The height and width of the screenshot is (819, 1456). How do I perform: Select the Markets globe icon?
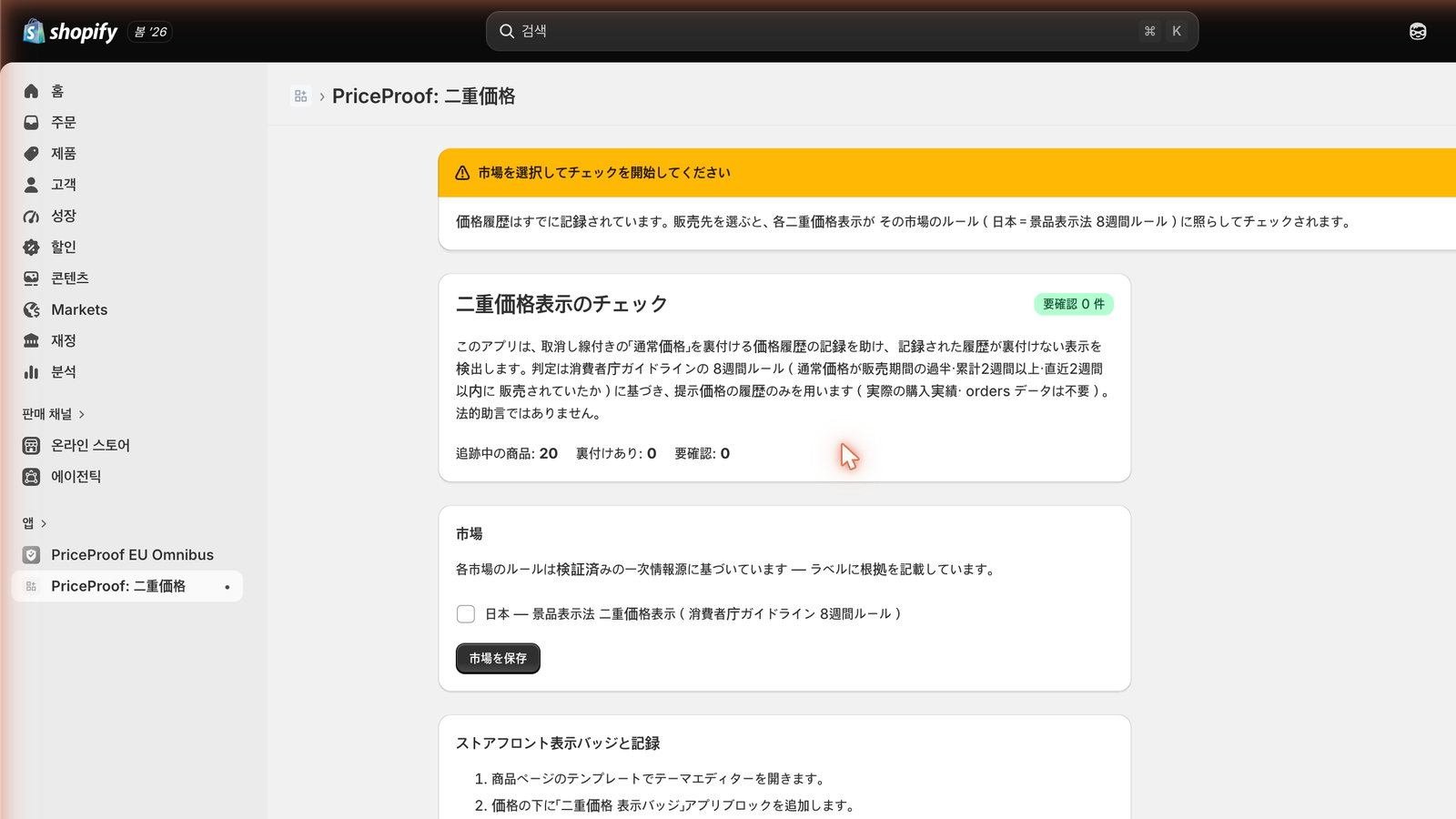point(31,309)
